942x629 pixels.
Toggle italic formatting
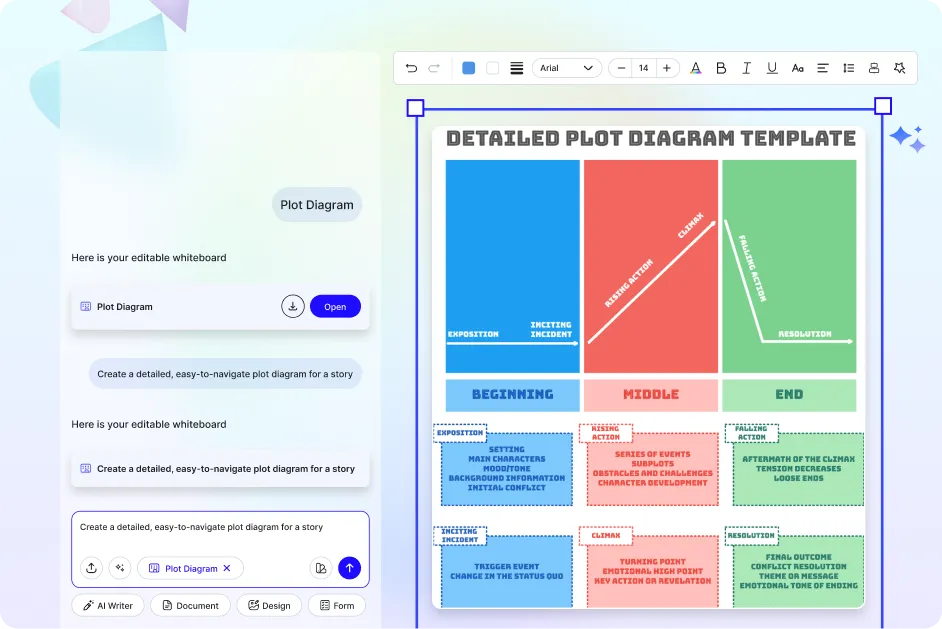point(746,68)
